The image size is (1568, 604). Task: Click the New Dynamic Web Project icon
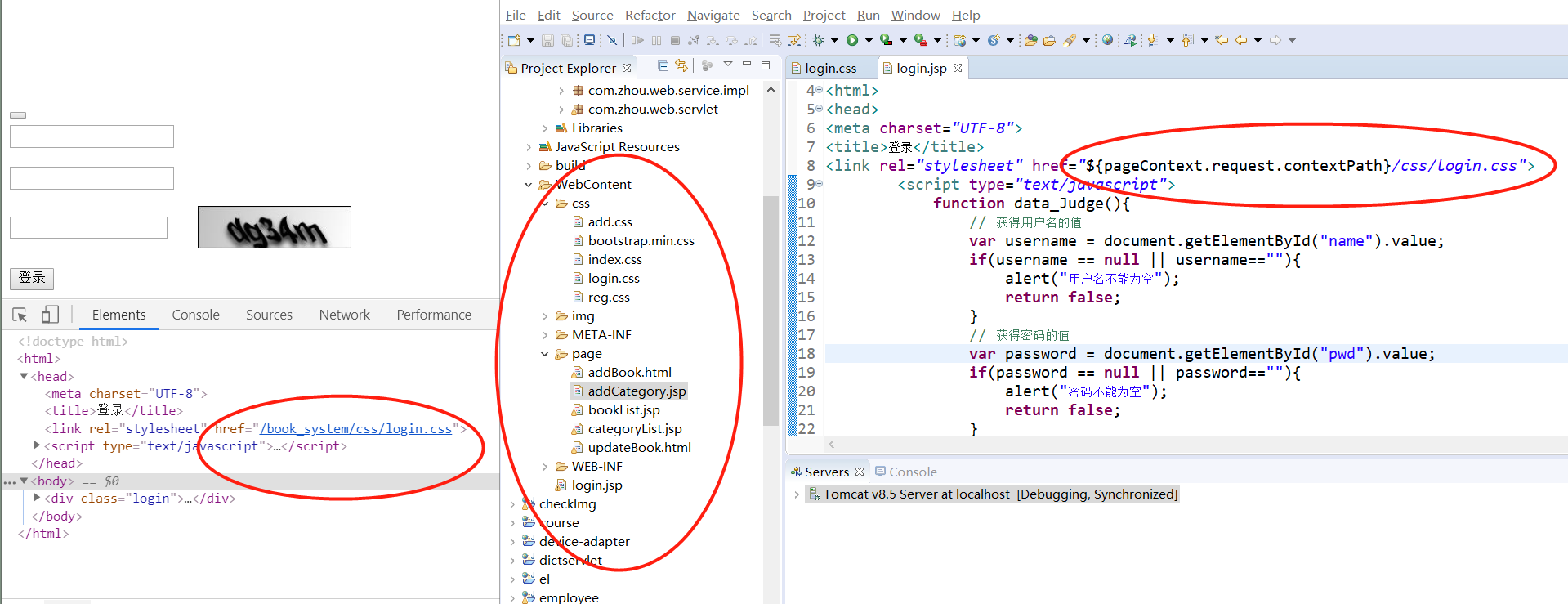pyautogui.click(x=960, y=40)
